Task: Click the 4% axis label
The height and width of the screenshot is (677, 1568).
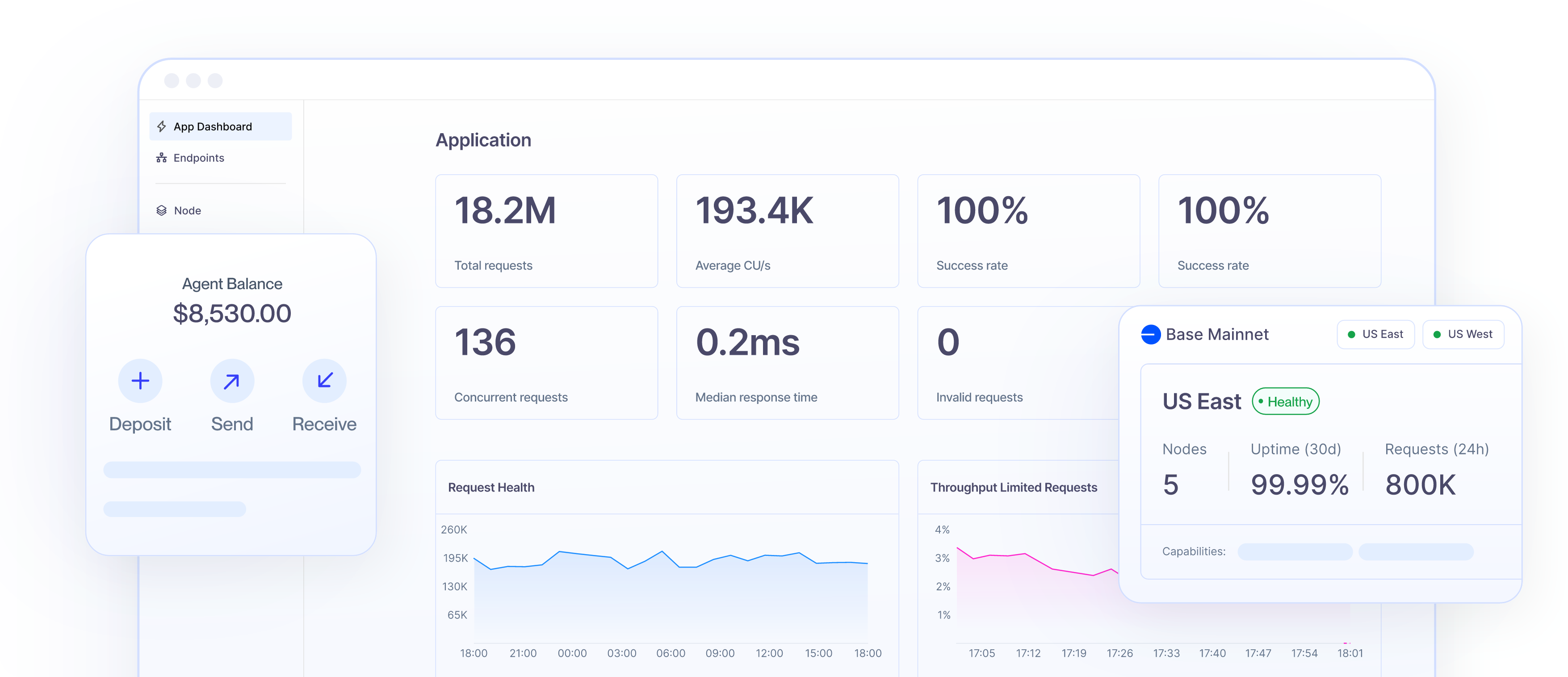Action: [942, 530]
